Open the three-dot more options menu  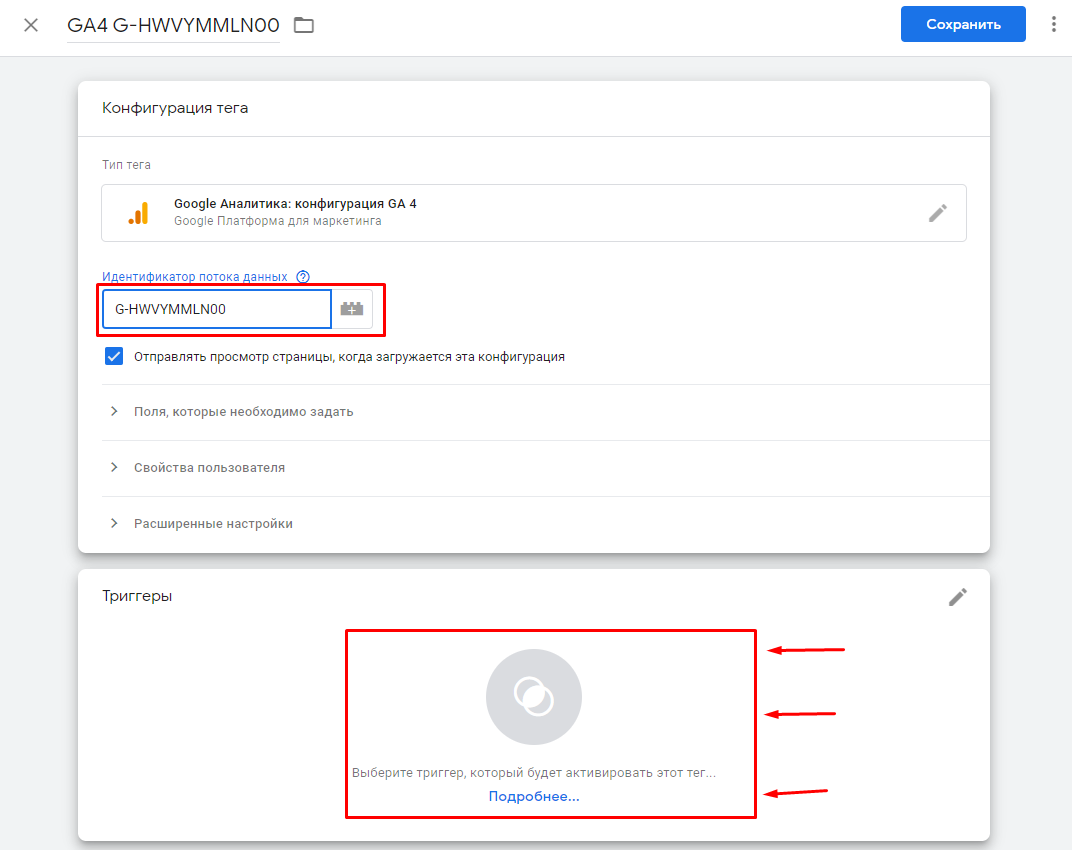[x=1053, y=25]
